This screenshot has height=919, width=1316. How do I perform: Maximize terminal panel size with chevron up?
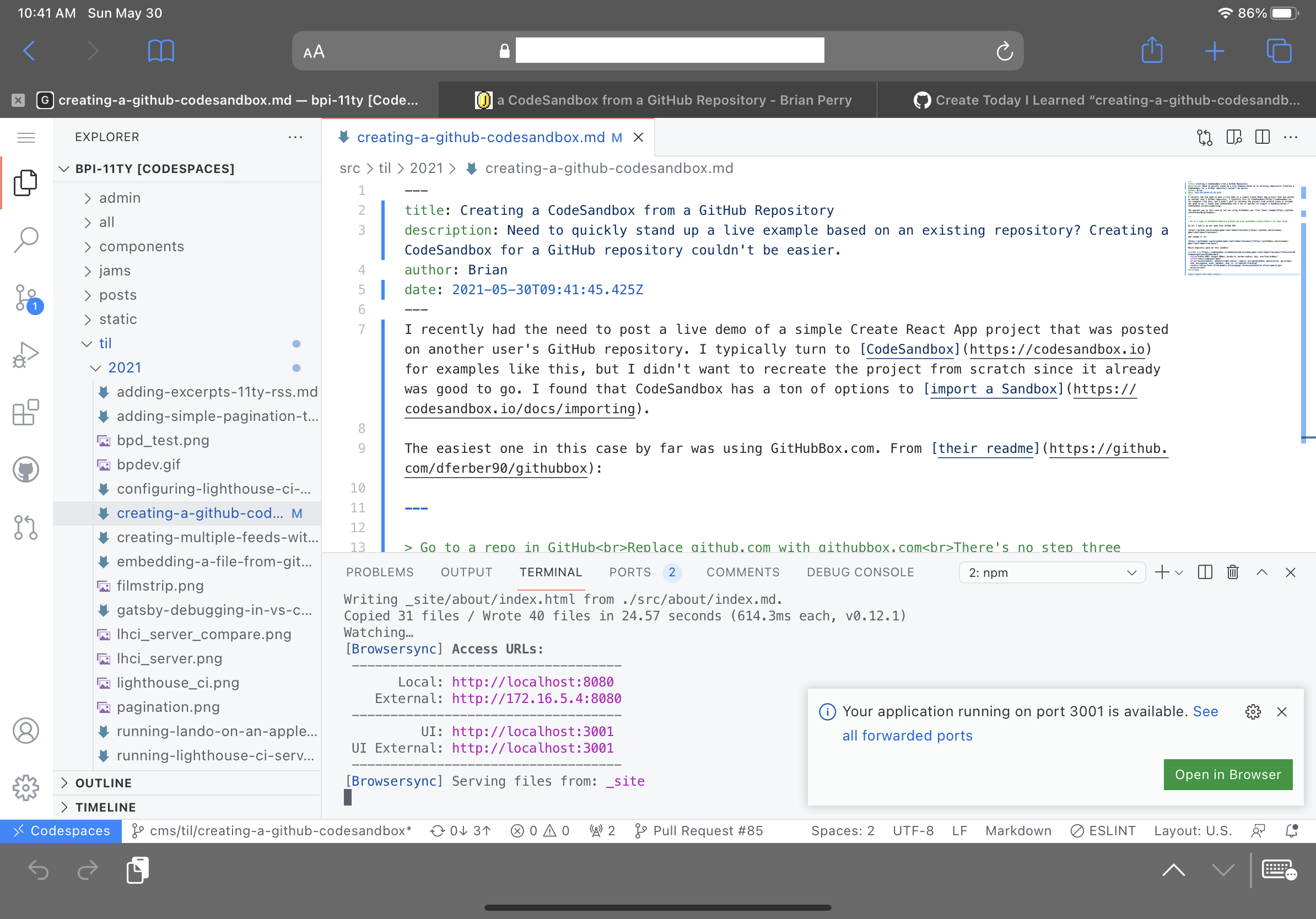pos(1261,572)
